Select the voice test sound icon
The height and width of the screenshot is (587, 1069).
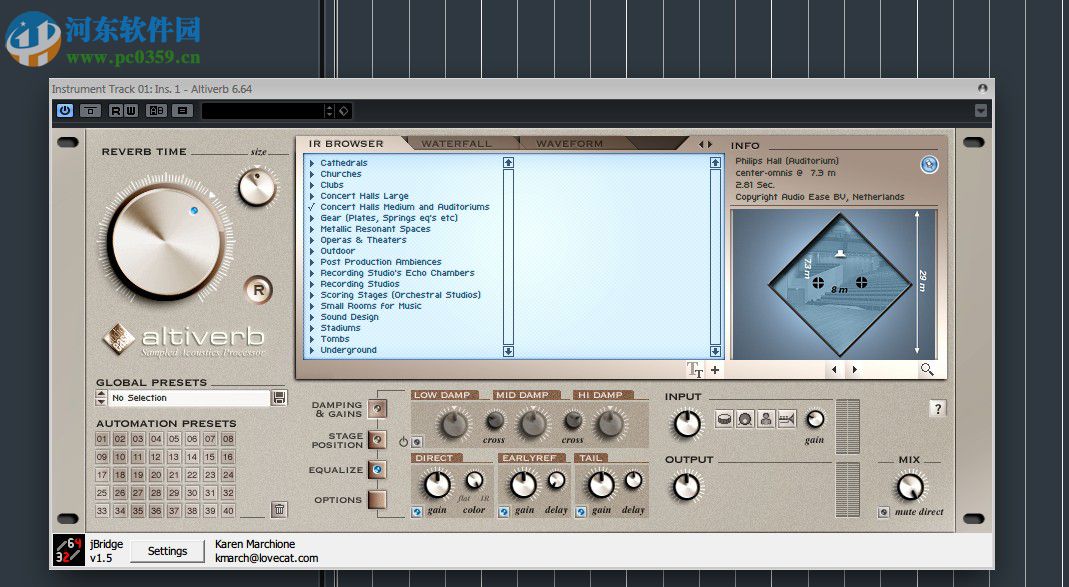(767, 419)
